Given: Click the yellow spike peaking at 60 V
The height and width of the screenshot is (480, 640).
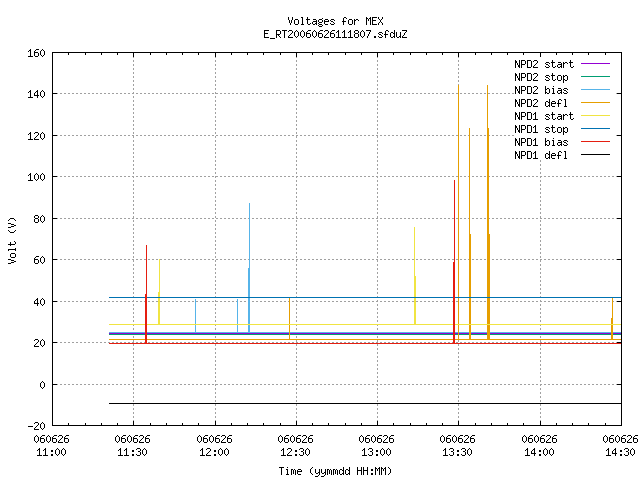Looking at the screenshot, I should coord(159,292).
